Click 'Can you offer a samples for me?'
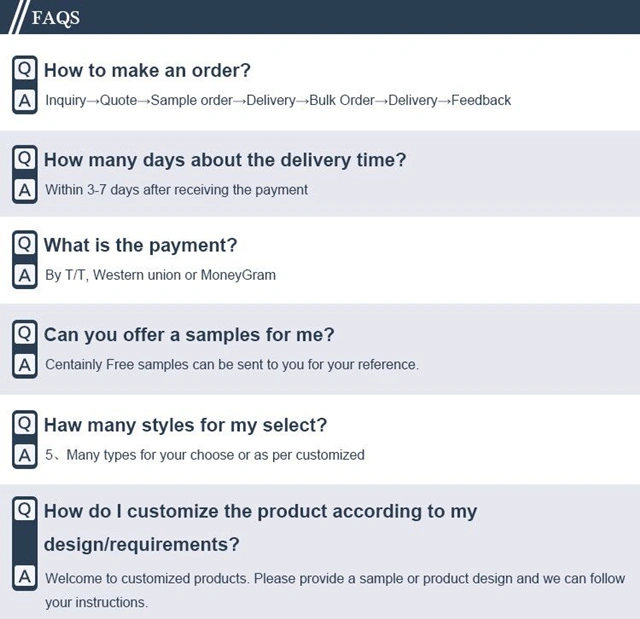Viewport: 640px width, 619px height. 189,335
